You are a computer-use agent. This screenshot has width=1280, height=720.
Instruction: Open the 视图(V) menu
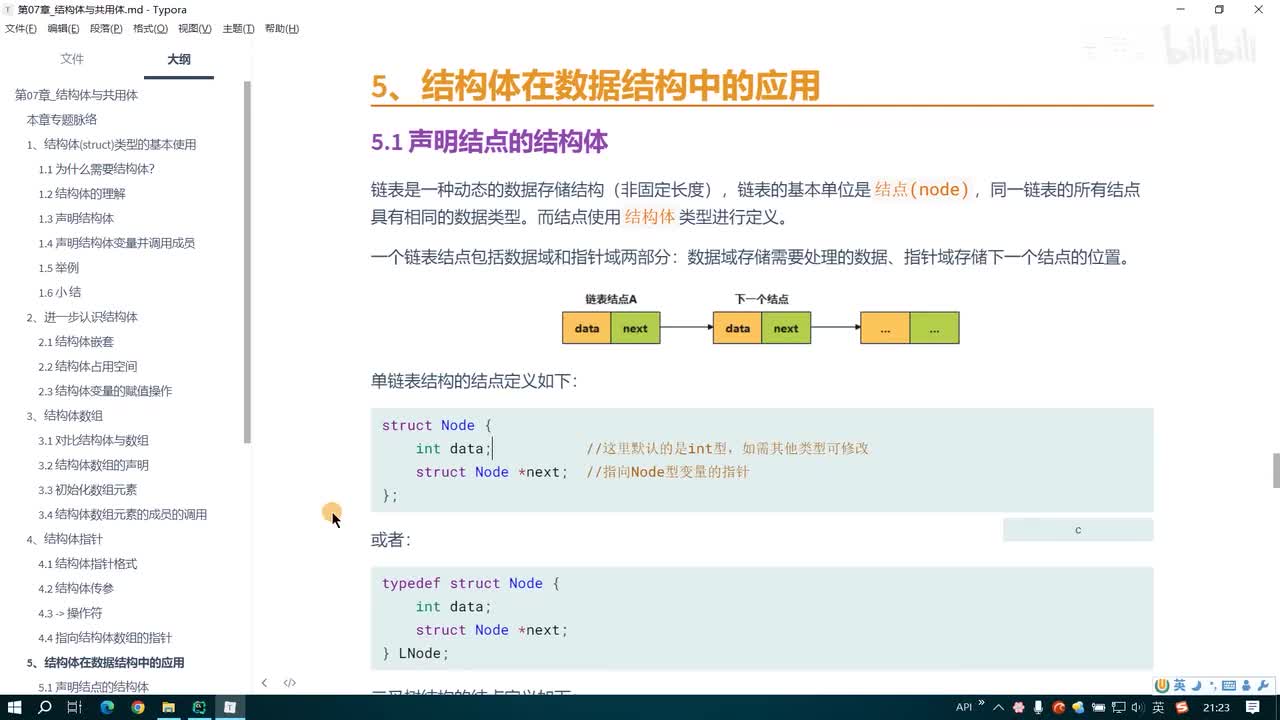coord(194,29)
